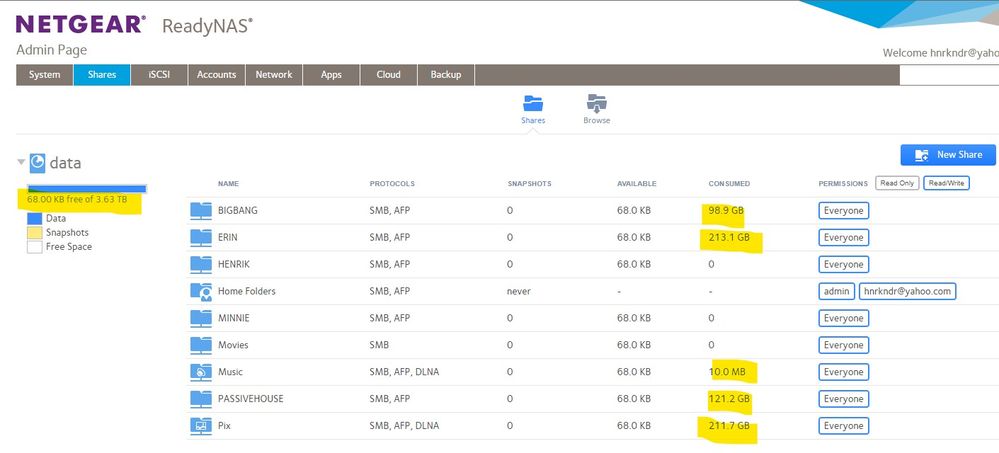The image size is (999, 453).
Task: Click the volume capacity usage bar
Action: pyautogui.click(x=87, y=188)
